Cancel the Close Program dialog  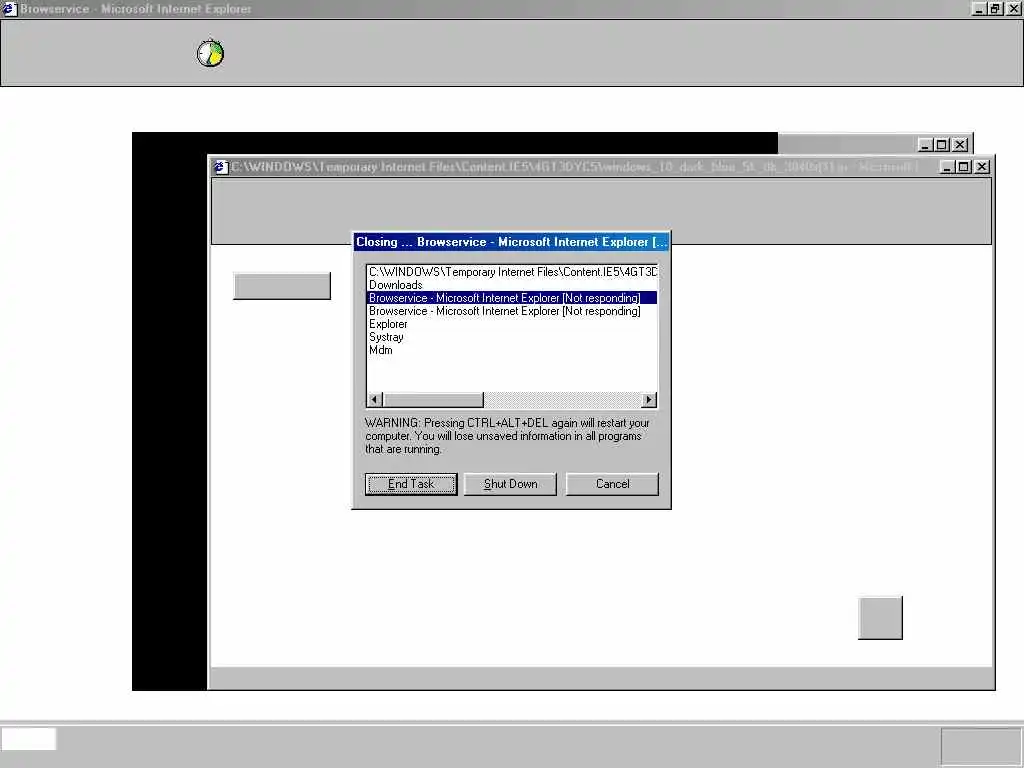pos(612,484)
